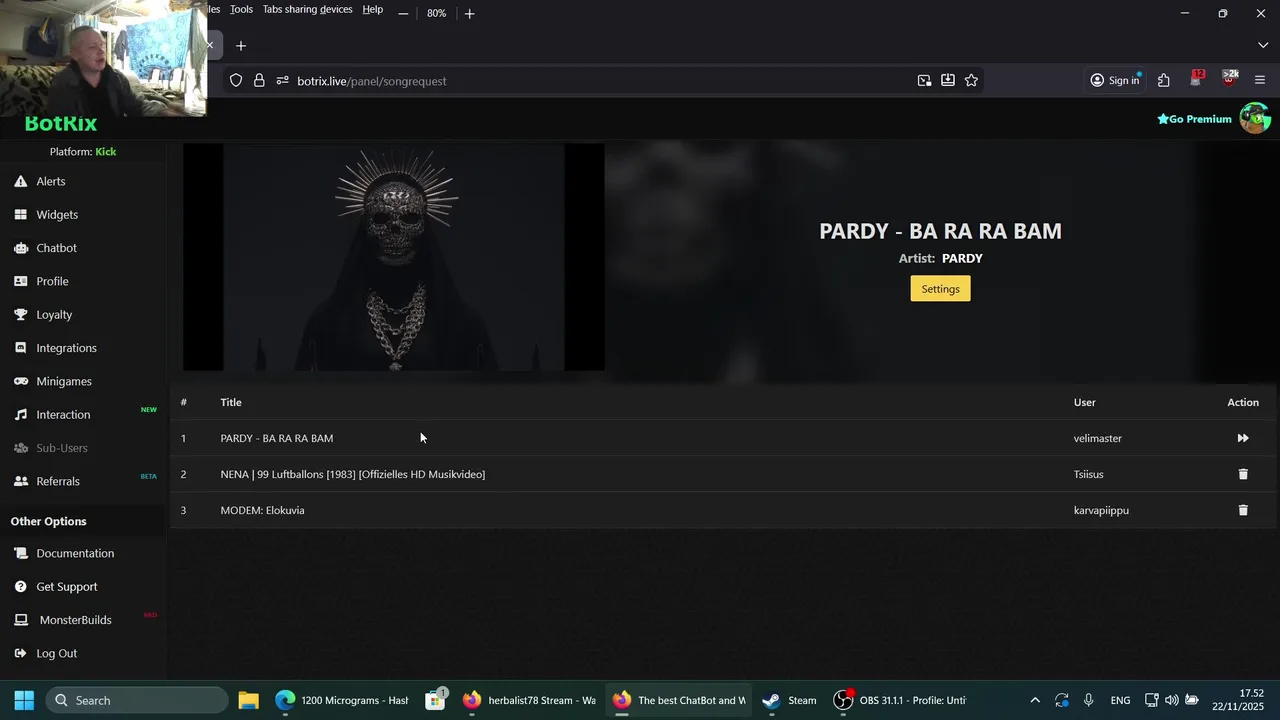This screenshot has width=1280, height=720.
Task: Click the Title column header
Action: pos(231,402)
